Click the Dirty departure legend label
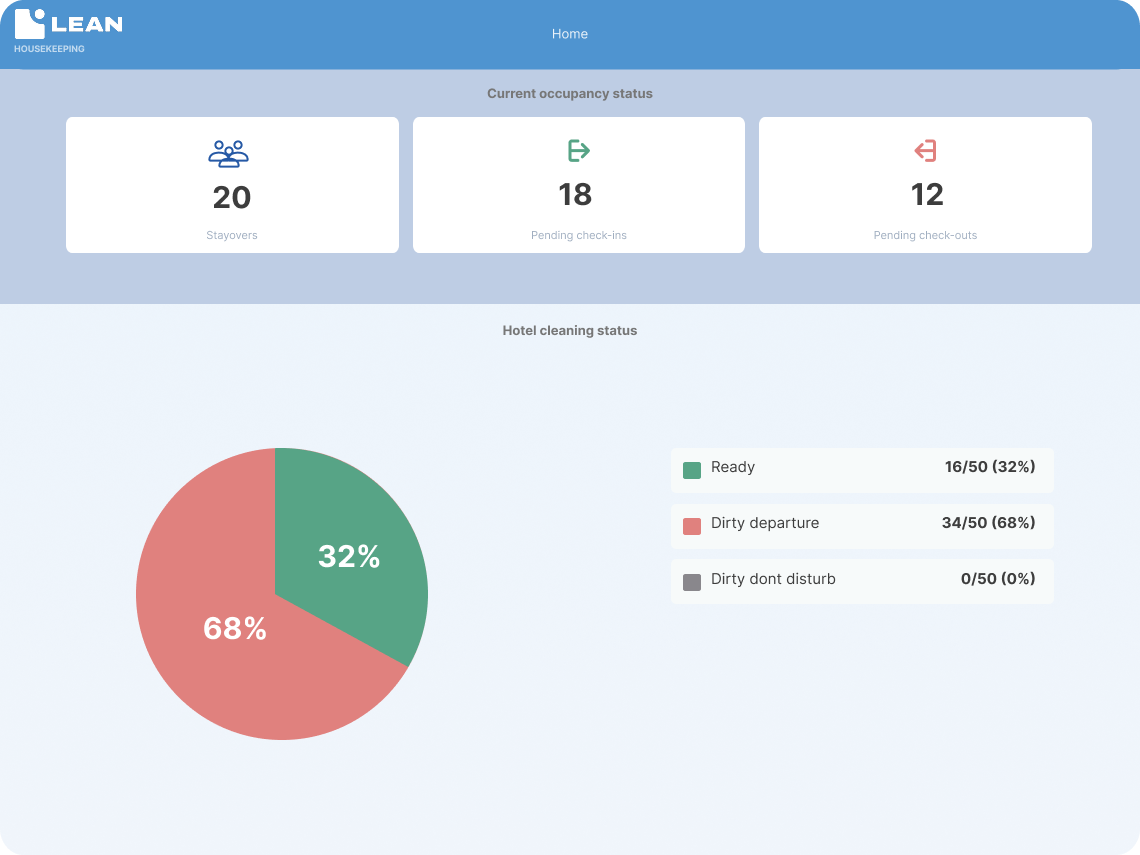This screenshot has height=855, width=1140. coord(765,523)
